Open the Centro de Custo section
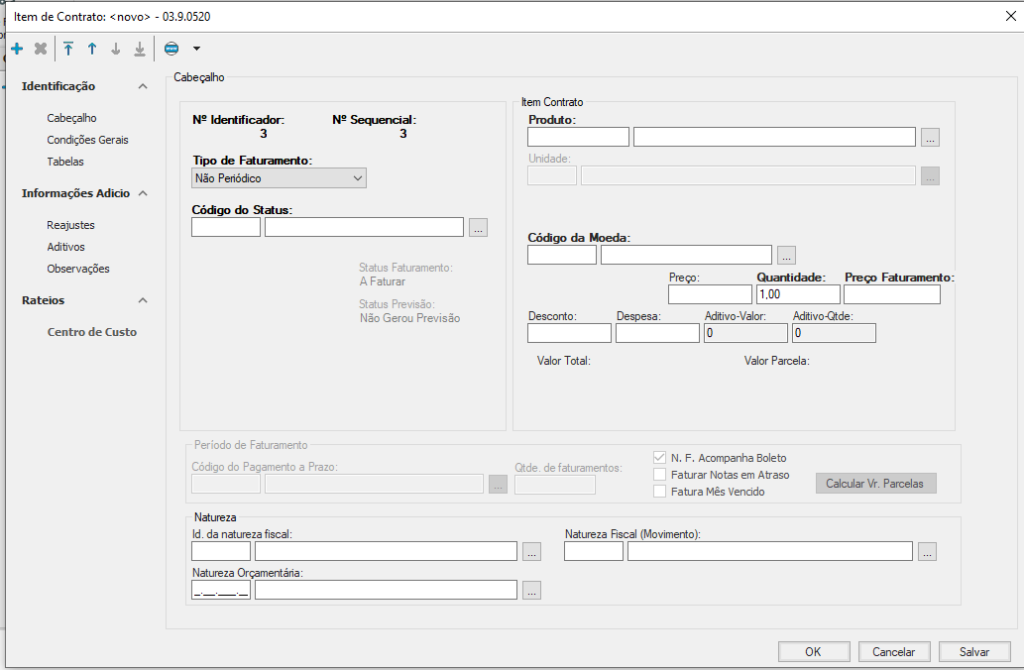This screenshot has width=1024, height=670. coord(92,332)
